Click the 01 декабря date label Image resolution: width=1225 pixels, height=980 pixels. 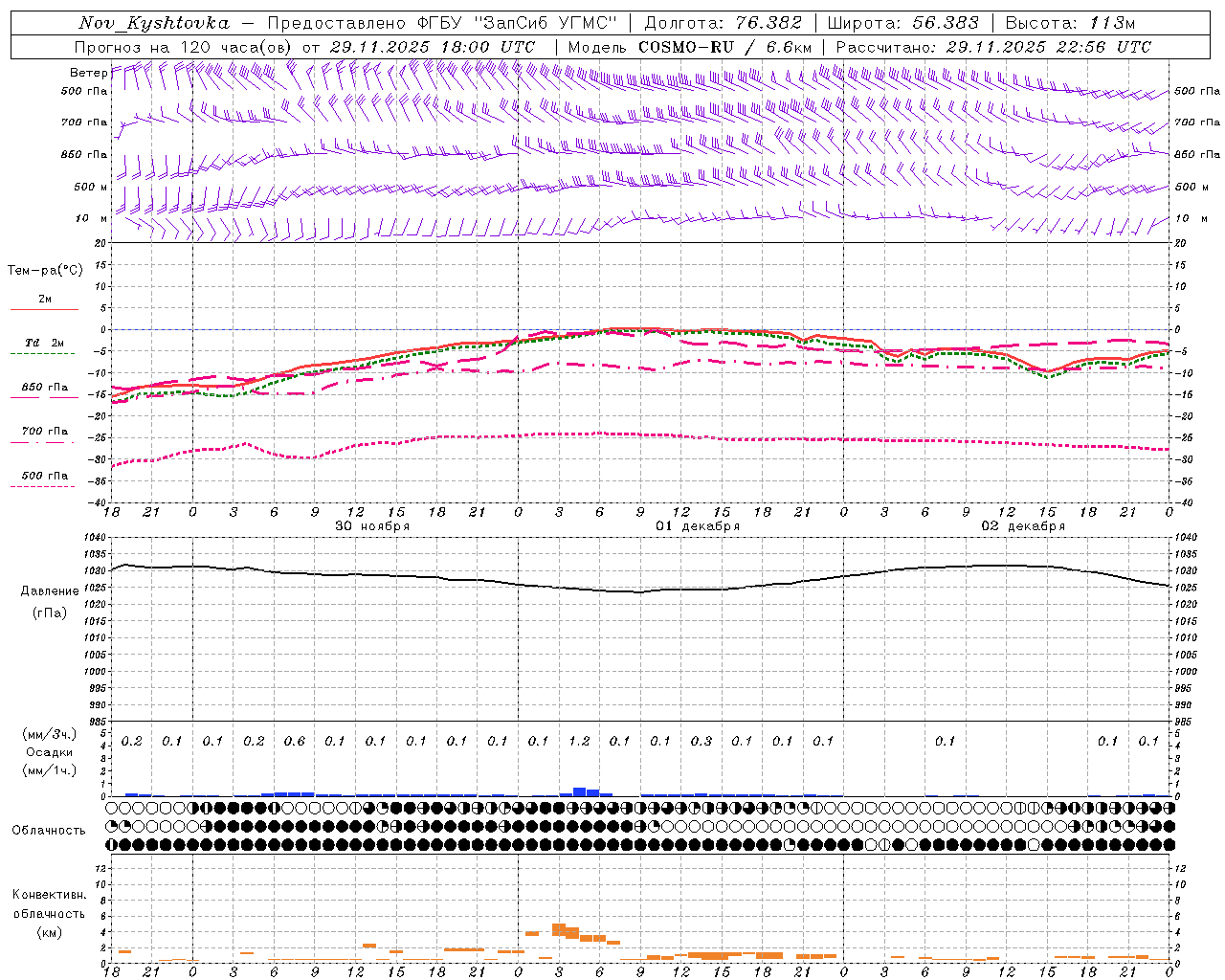point(698,526)
